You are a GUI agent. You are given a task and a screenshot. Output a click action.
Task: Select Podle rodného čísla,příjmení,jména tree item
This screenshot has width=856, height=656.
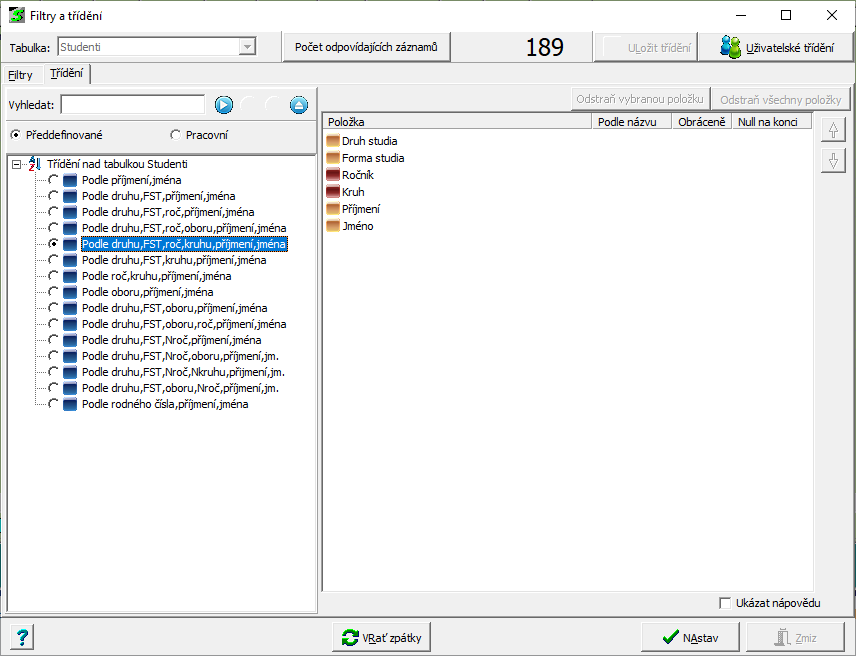tap(165, 404)
